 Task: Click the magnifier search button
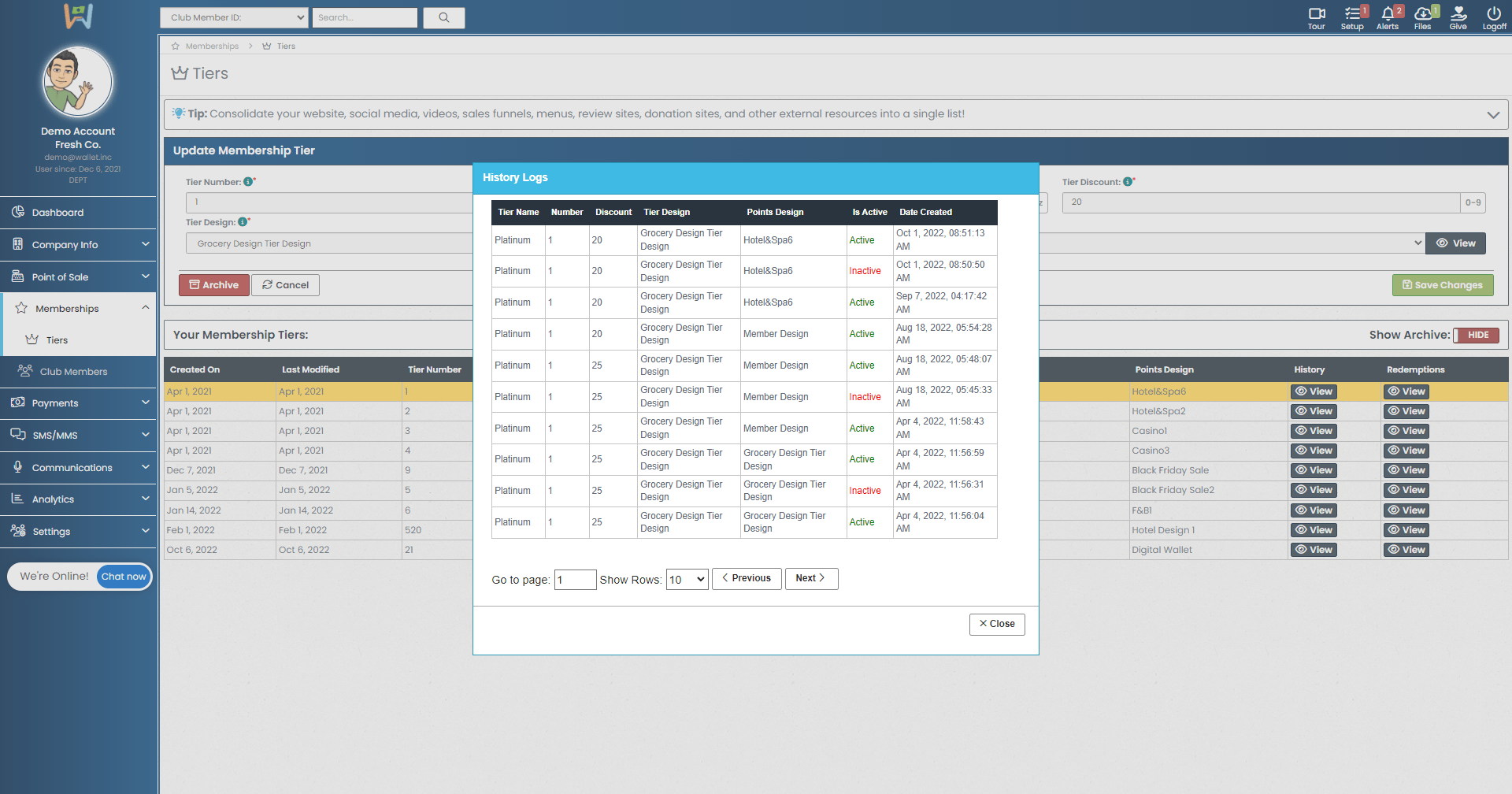[x=443, y=18]
